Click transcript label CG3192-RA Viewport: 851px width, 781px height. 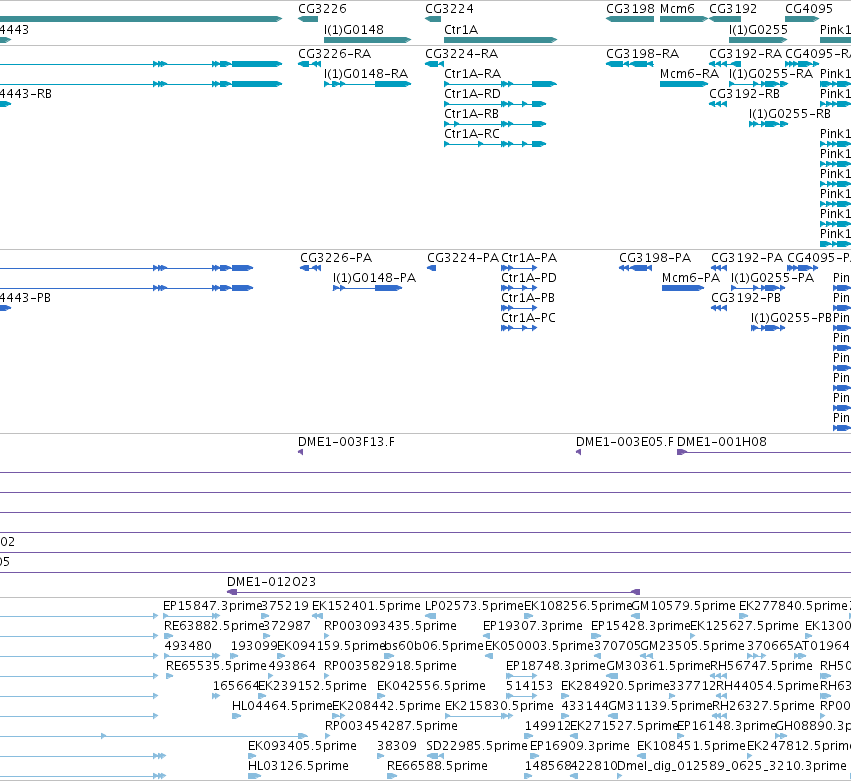click(745, 54)
